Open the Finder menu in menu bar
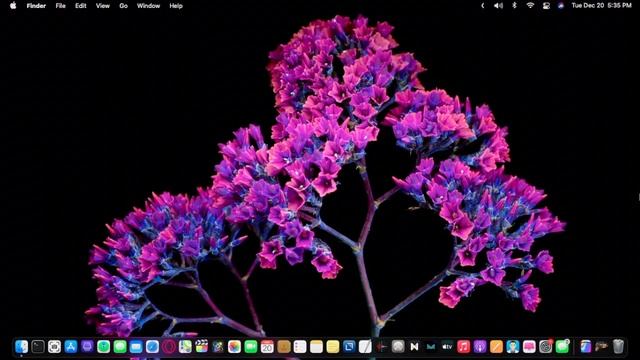Image resolution: width=640 pixels, height=360 pixels. tap(36, 6)
